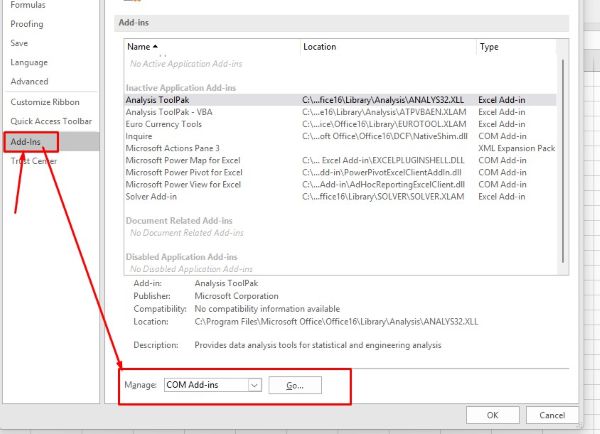
Task: Click the Go... button
Action: (x=295, y=385)
